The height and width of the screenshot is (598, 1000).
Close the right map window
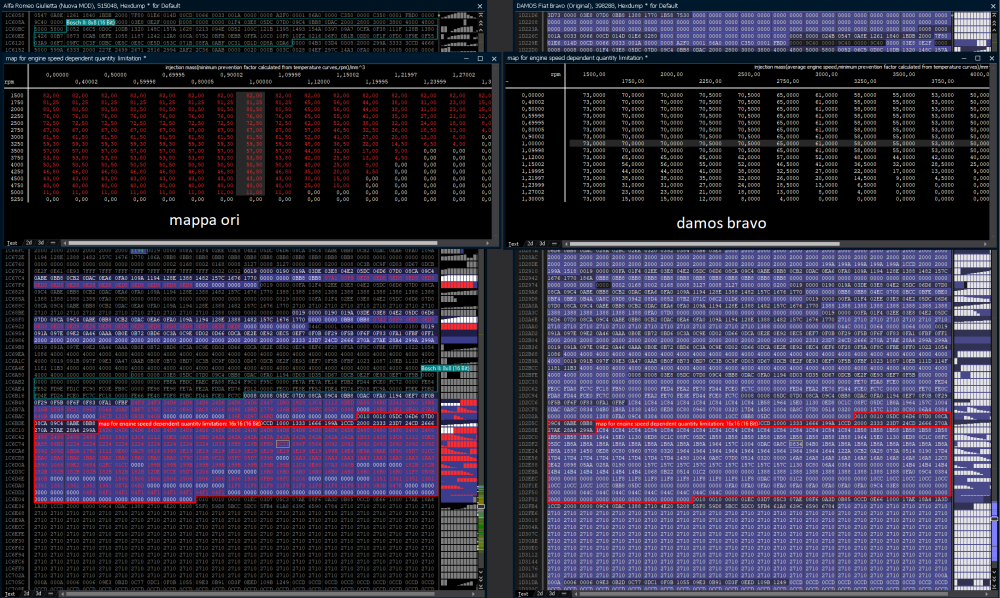click(991, 58)
